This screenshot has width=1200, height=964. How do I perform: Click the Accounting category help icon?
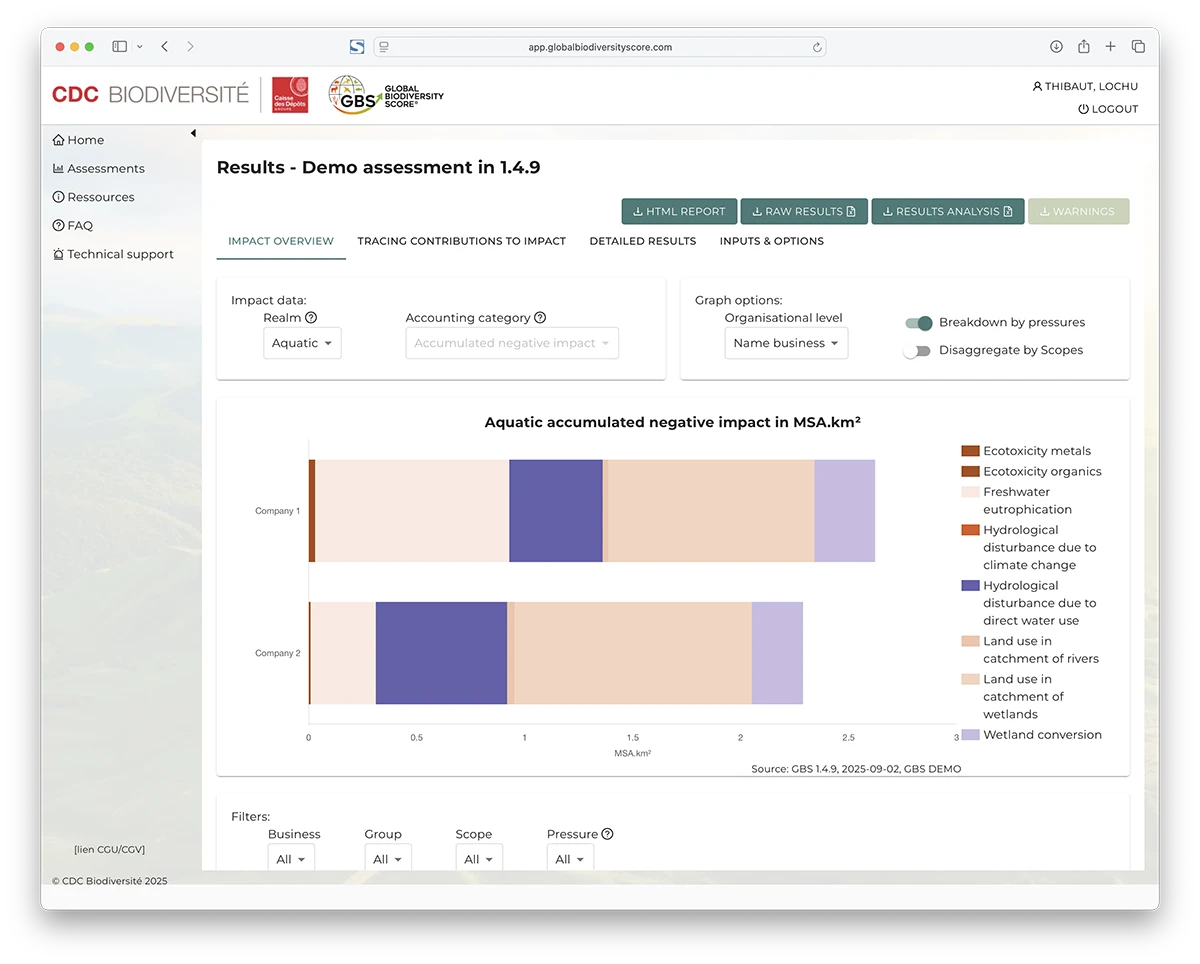540,318
